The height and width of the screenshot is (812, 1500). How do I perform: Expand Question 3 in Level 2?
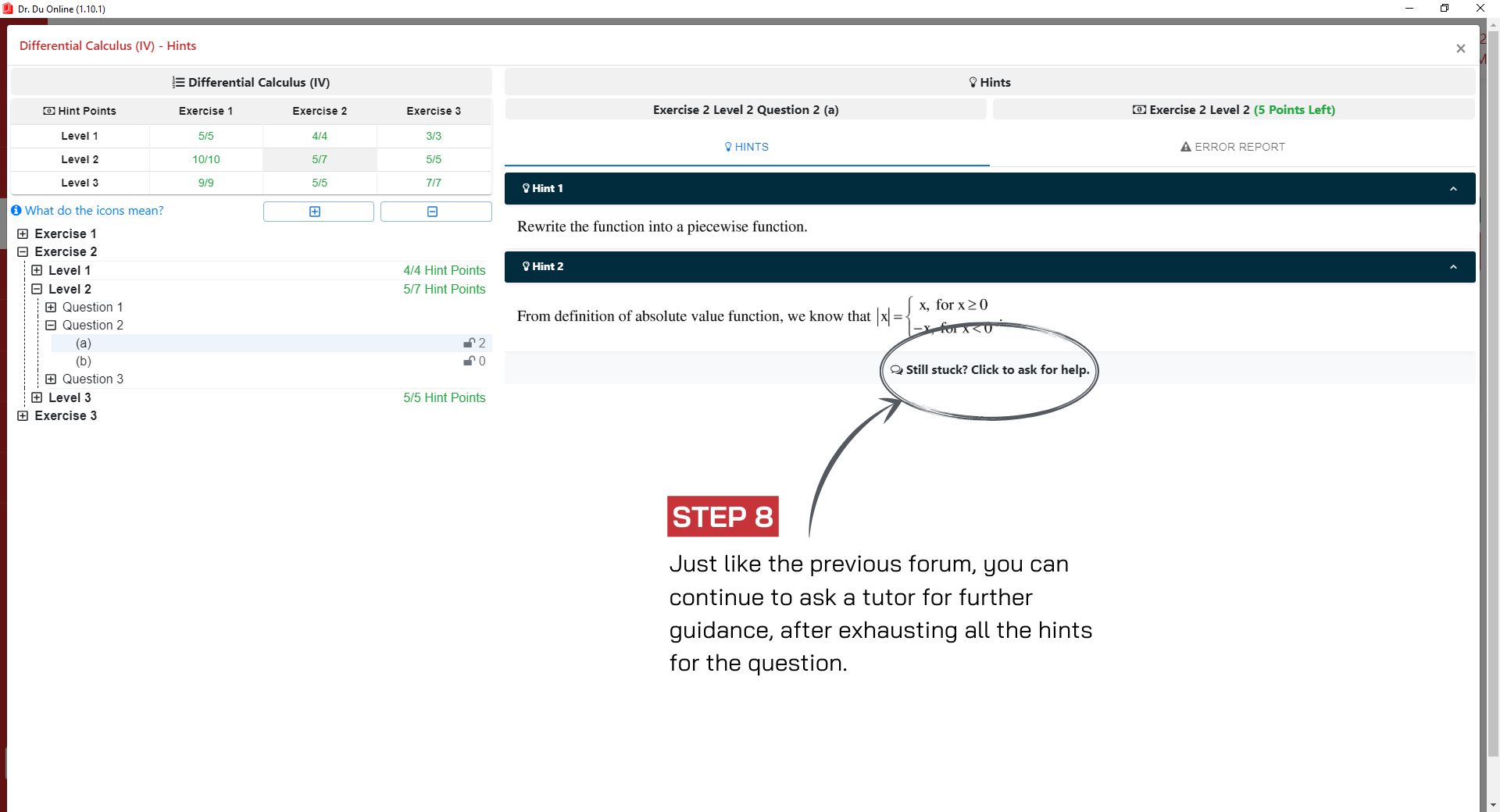(51, 379)
